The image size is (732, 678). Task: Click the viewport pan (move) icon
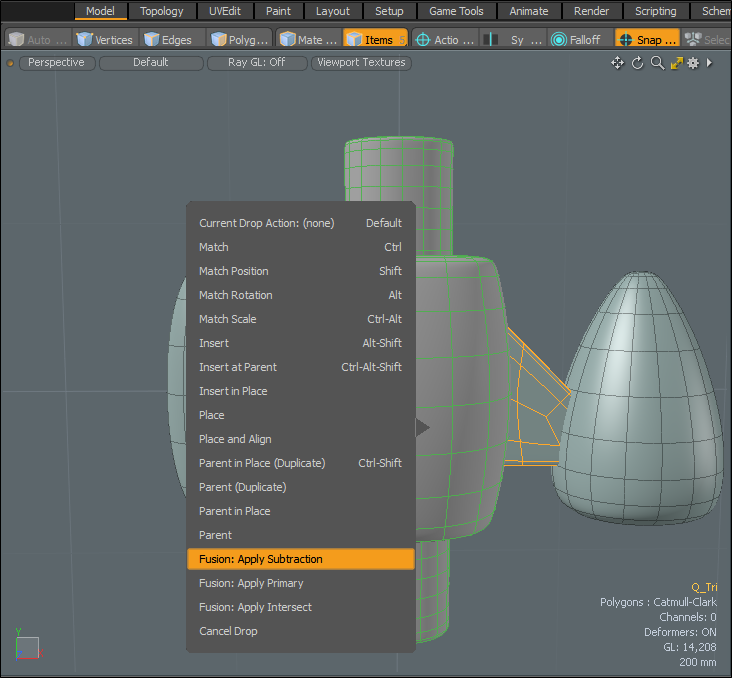coord(618,63)
